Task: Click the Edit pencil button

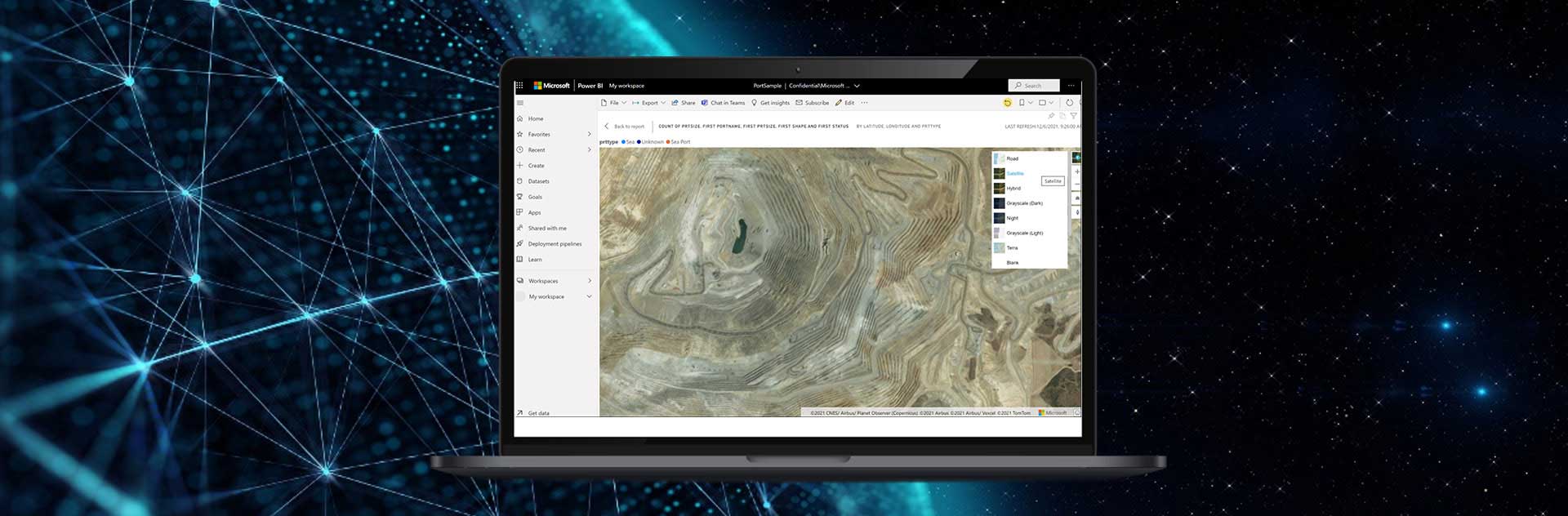Action: (x=844, y=103)
